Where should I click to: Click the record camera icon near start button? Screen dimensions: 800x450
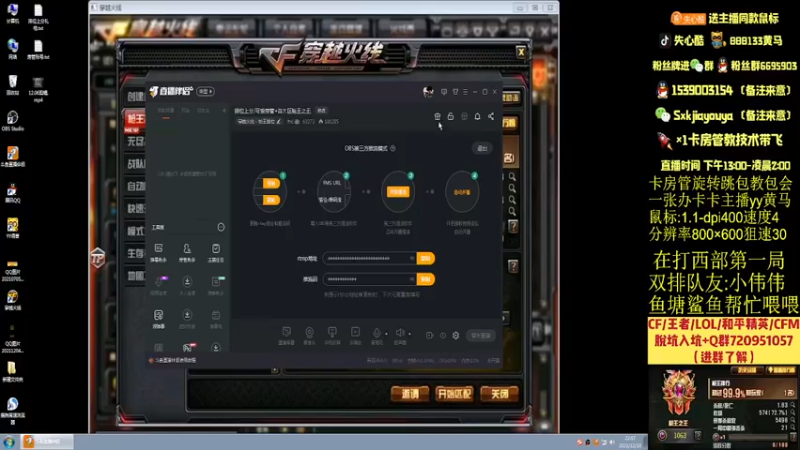430,336
